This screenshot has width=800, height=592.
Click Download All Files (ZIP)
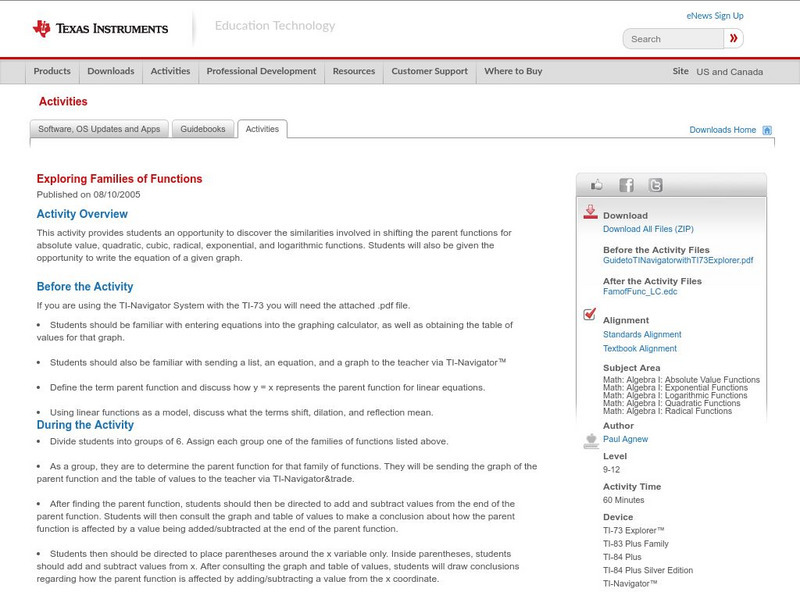pyautogui.click(x=648, y=229)
